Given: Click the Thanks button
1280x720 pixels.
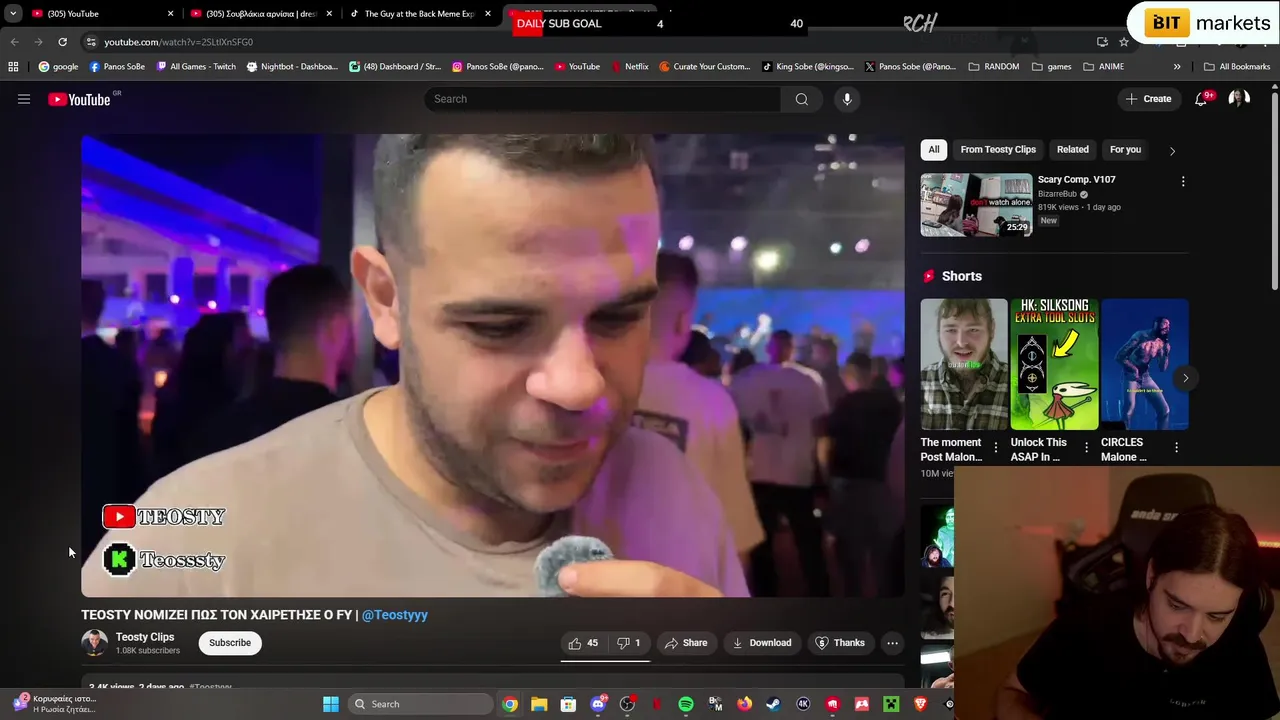Looking at the screenshot, I should [840, 643].
